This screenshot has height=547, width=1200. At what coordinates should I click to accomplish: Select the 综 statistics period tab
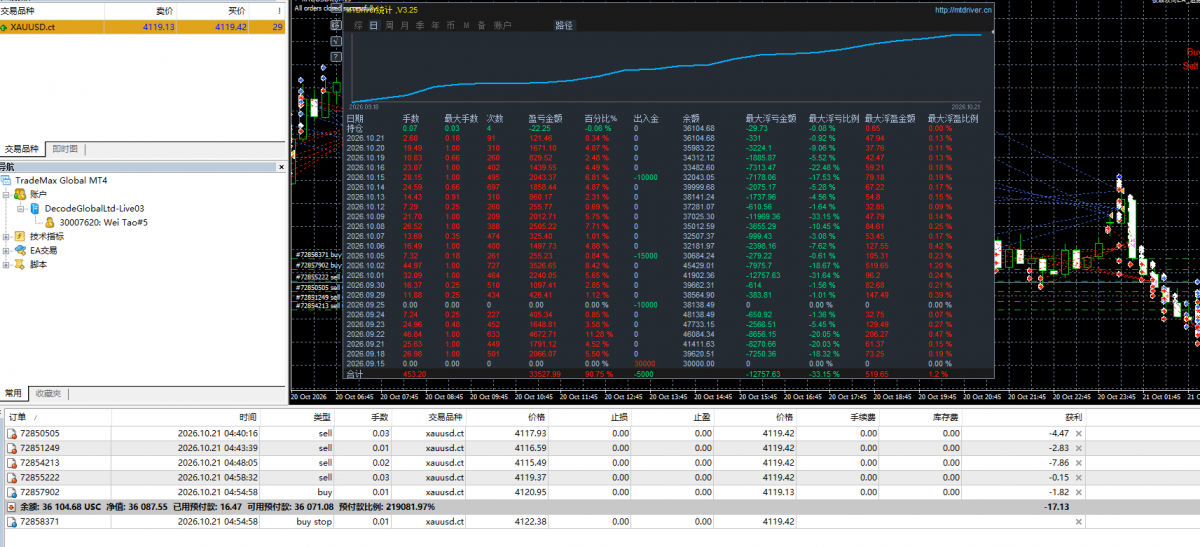click(358, 25)
